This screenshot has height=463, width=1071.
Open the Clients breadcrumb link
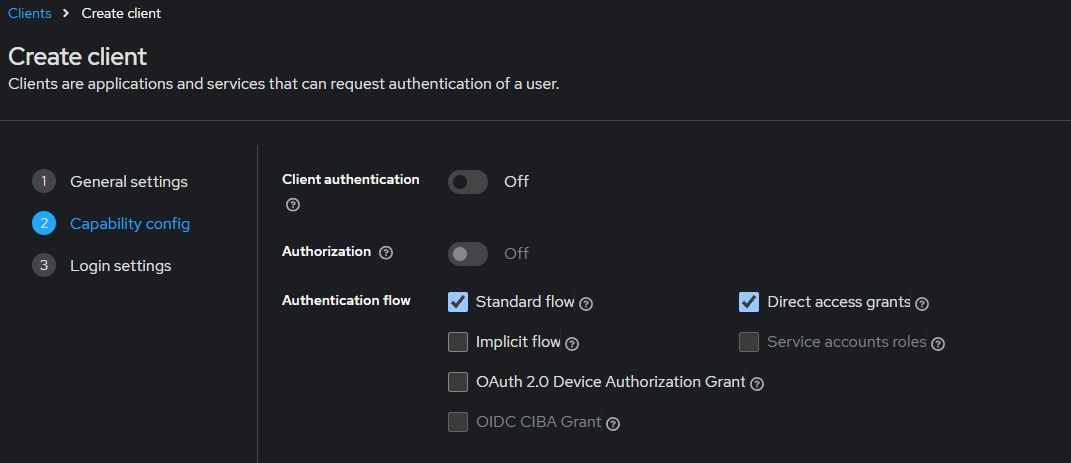coord(30,13)
